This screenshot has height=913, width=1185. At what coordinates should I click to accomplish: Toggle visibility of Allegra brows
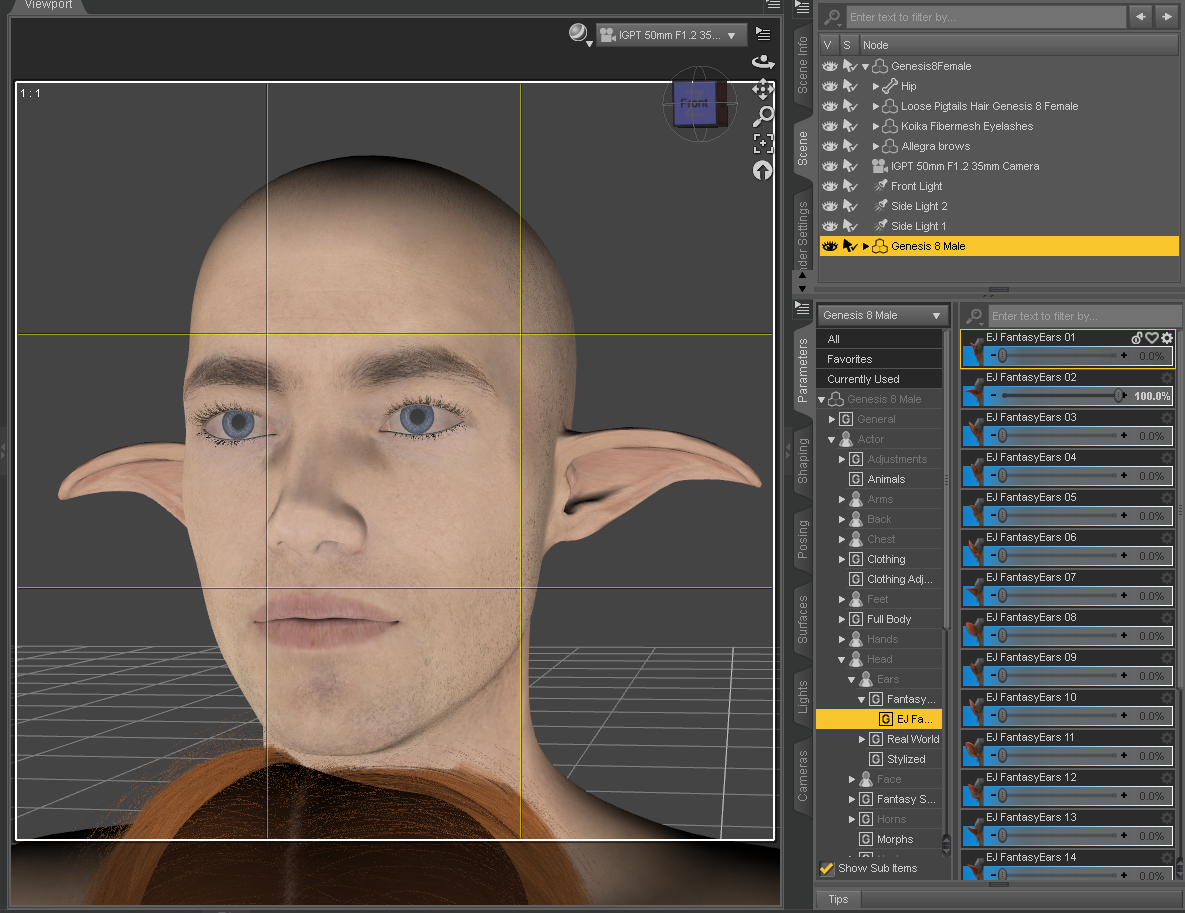pyautogui.click(x=829, y=146)
